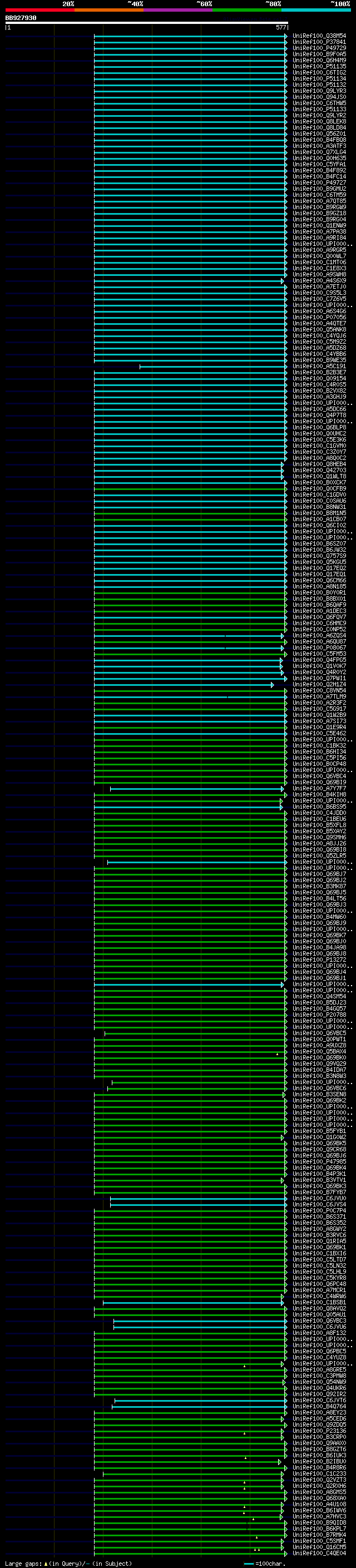
Task: Open hit UniRef100_A9RI84
Action: [319, 238]
